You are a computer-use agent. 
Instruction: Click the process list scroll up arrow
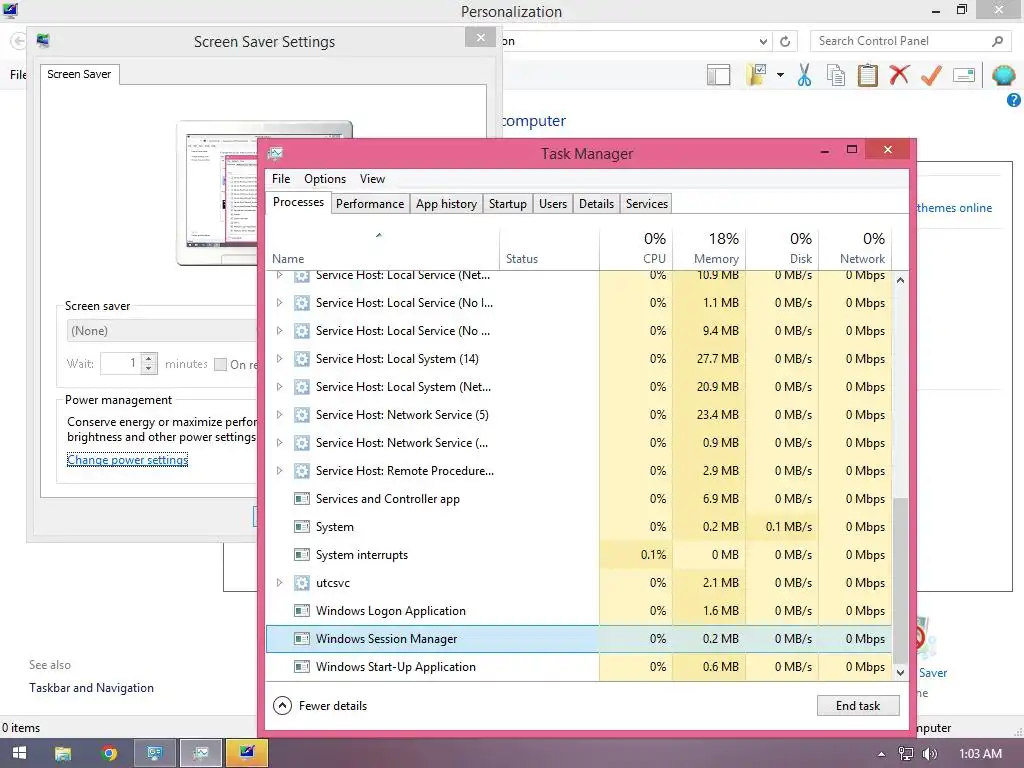tap(900, 280)
